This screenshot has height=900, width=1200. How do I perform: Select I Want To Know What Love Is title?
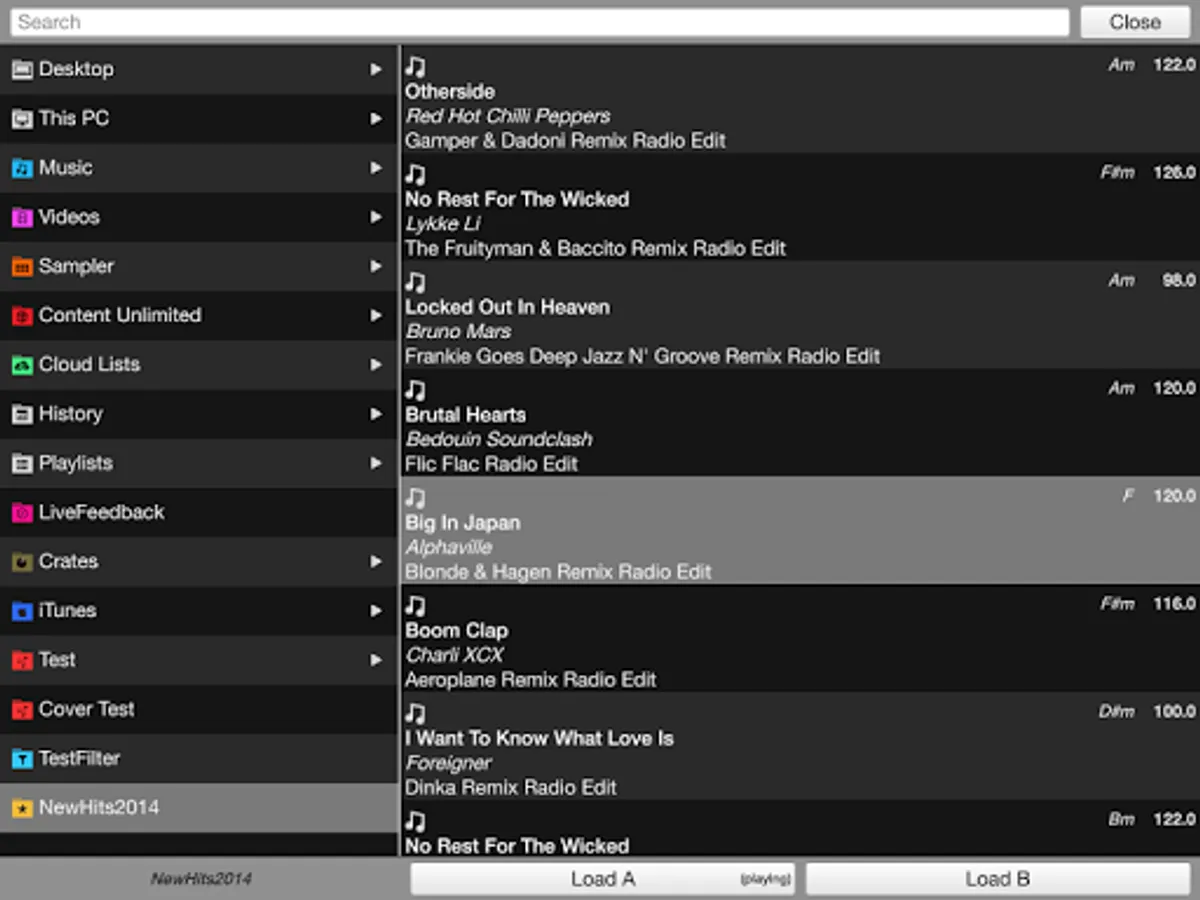pyautogui.click(x=540, y=739)
